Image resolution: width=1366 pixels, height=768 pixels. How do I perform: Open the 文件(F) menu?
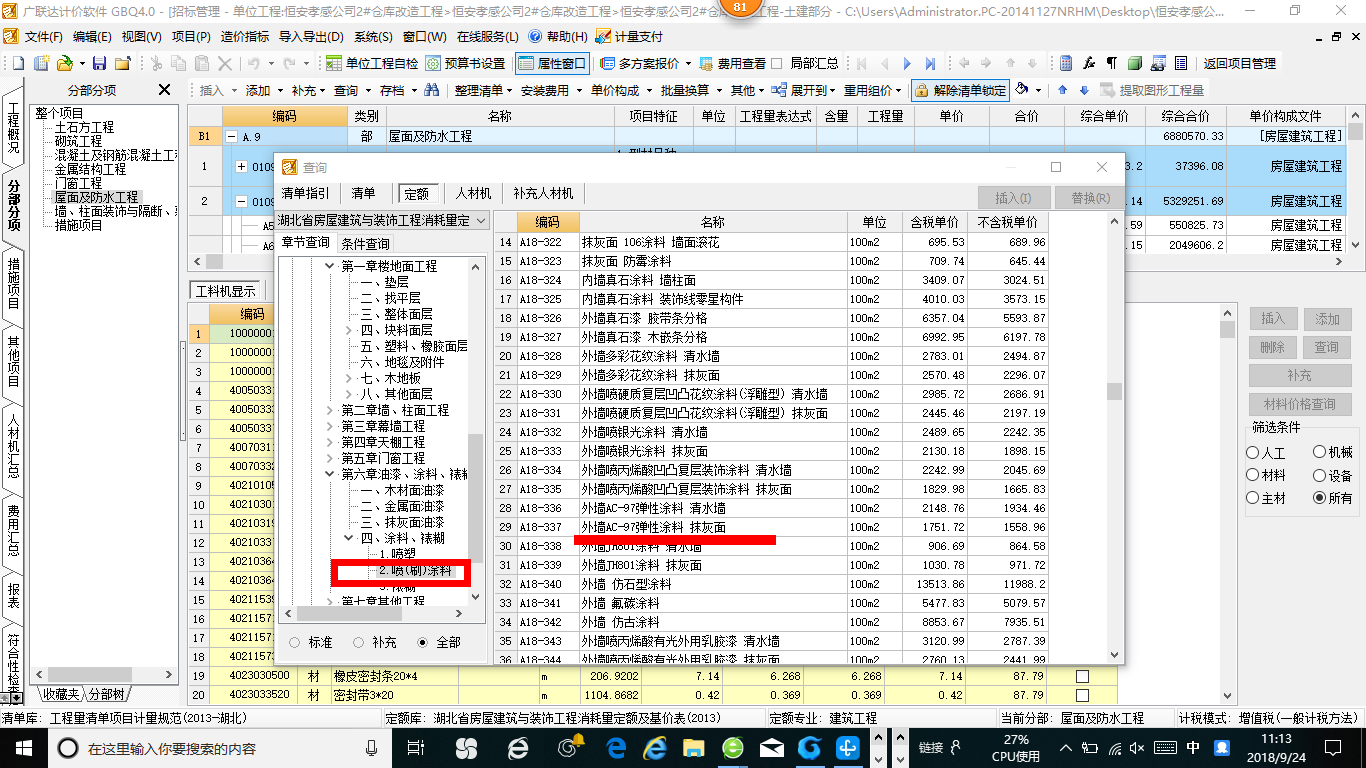pos(42,36)
